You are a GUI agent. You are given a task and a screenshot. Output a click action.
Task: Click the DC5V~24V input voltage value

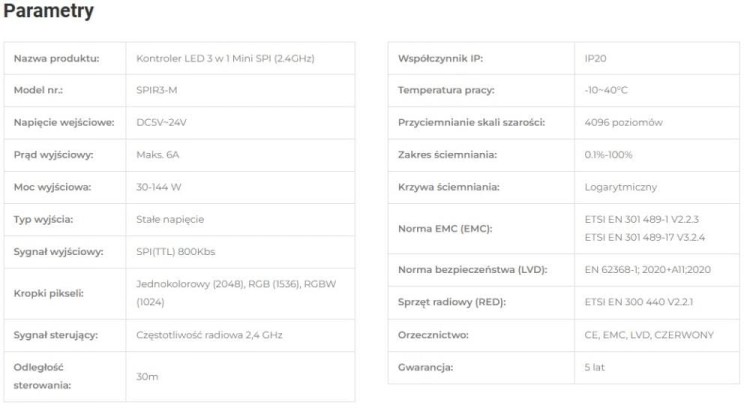click(x=161, y=122)
